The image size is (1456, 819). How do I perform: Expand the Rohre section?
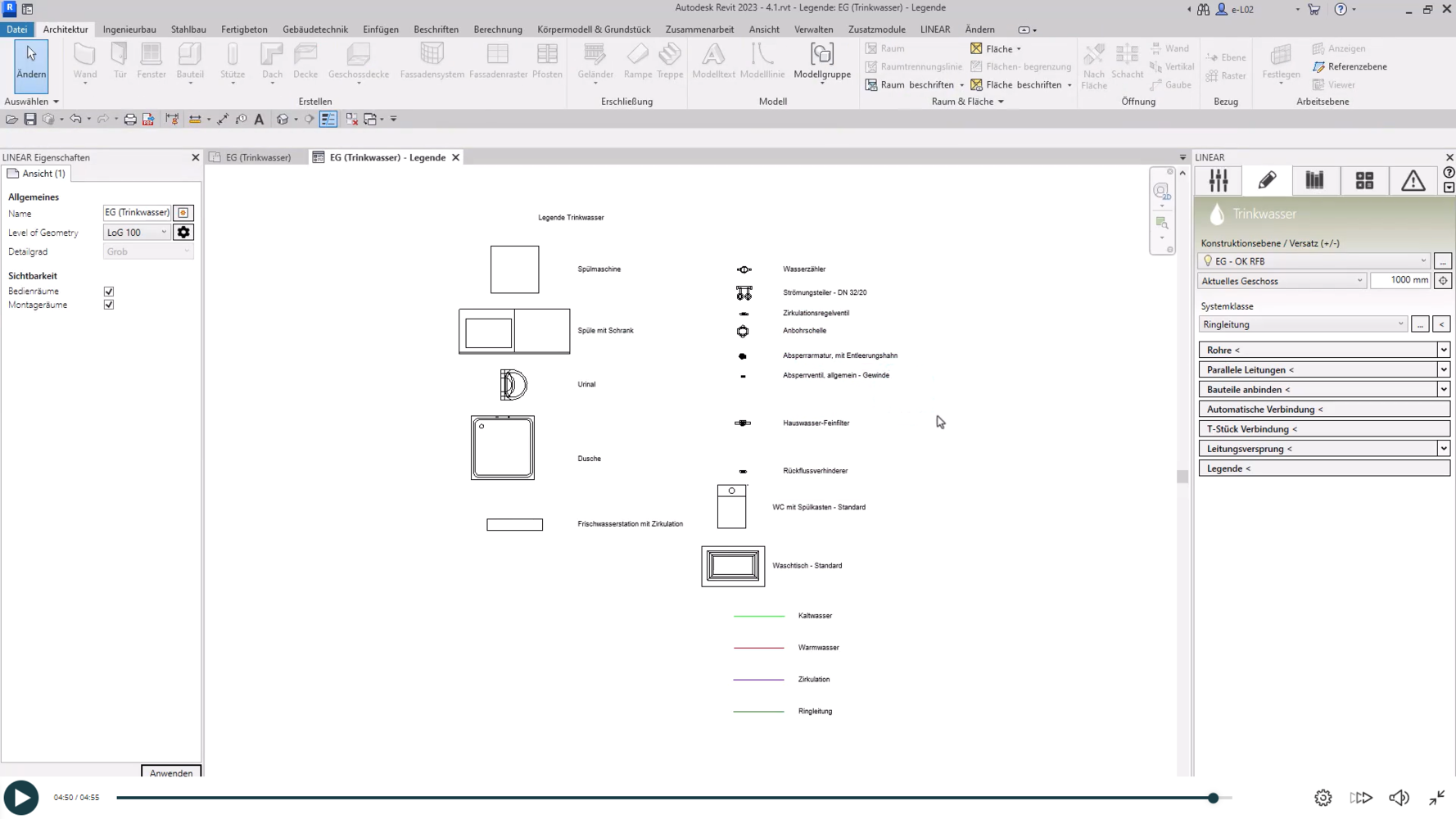[1323, 350]
